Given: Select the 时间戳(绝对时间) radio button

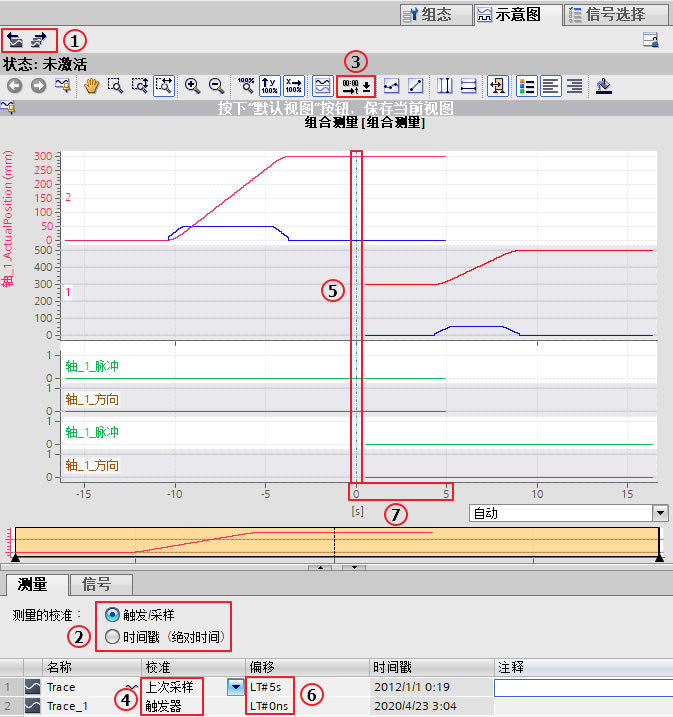Looking at the screenshot, I should (x=112, y=637).
